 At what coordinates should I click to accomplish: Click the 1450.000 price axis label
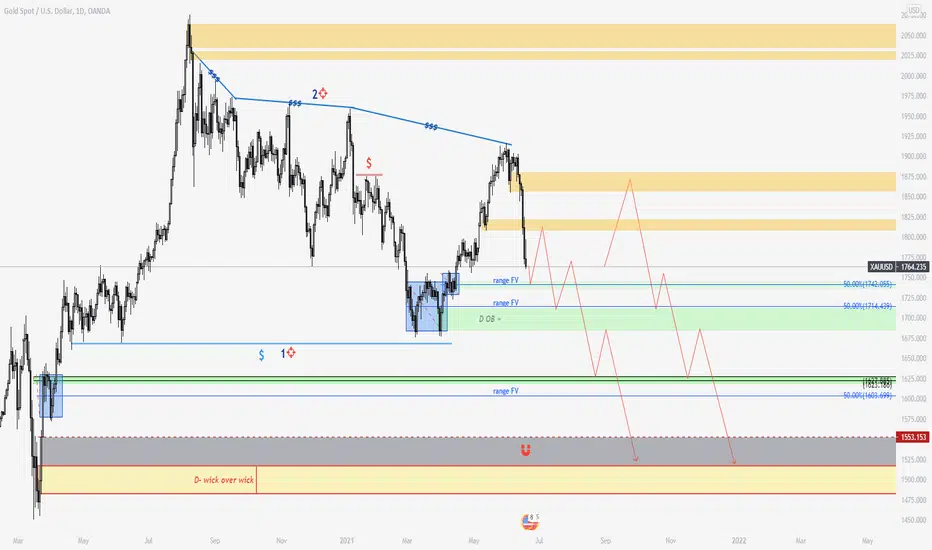(914, 520)
